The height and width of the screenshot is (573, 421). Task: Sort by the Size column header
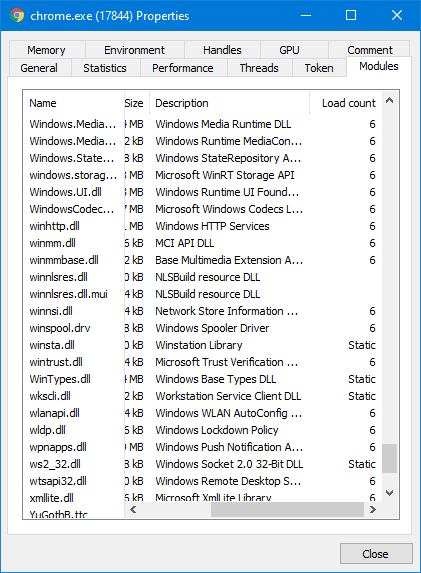137,103
